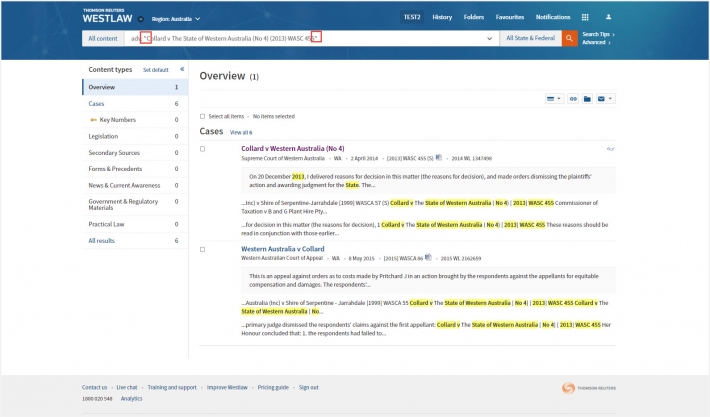The height and width of the screenshot is (417, 710).
Task: Open the Region: Australia dropdown
Action: (176, 19)
